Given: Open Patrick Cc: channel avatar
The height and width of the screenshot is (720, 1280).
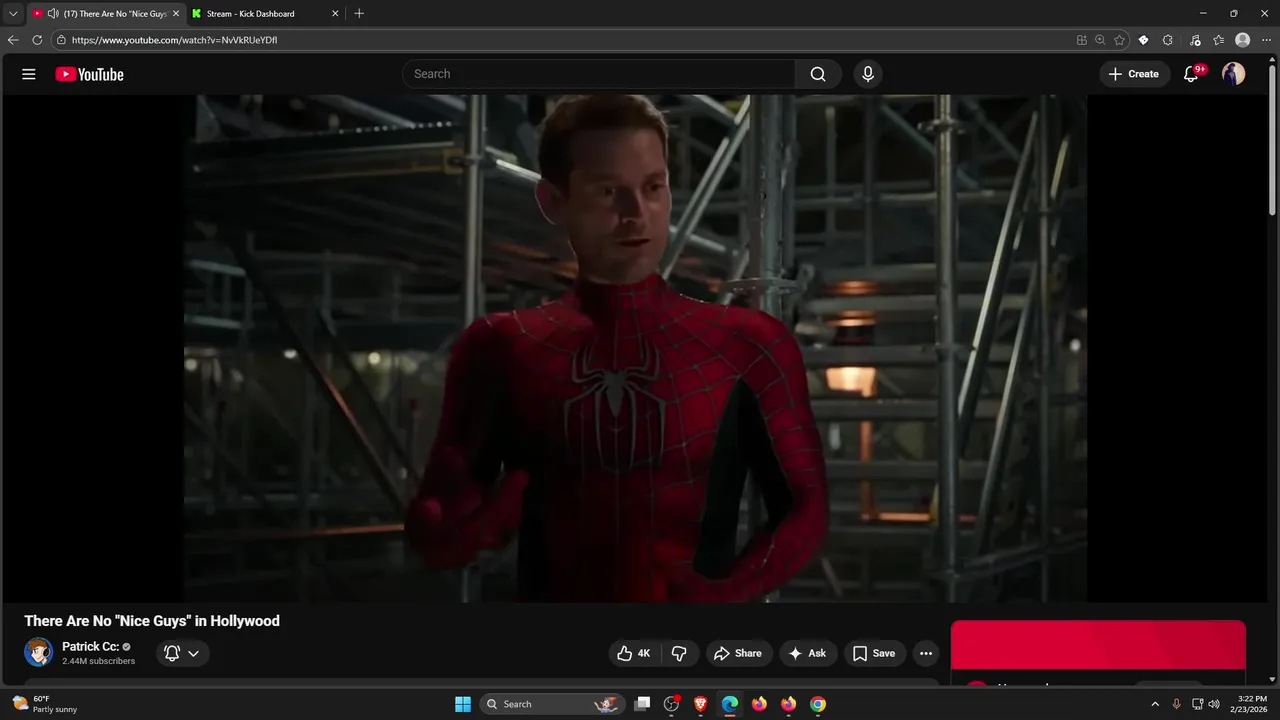Looking at the screenshot, I should (38, 653).
